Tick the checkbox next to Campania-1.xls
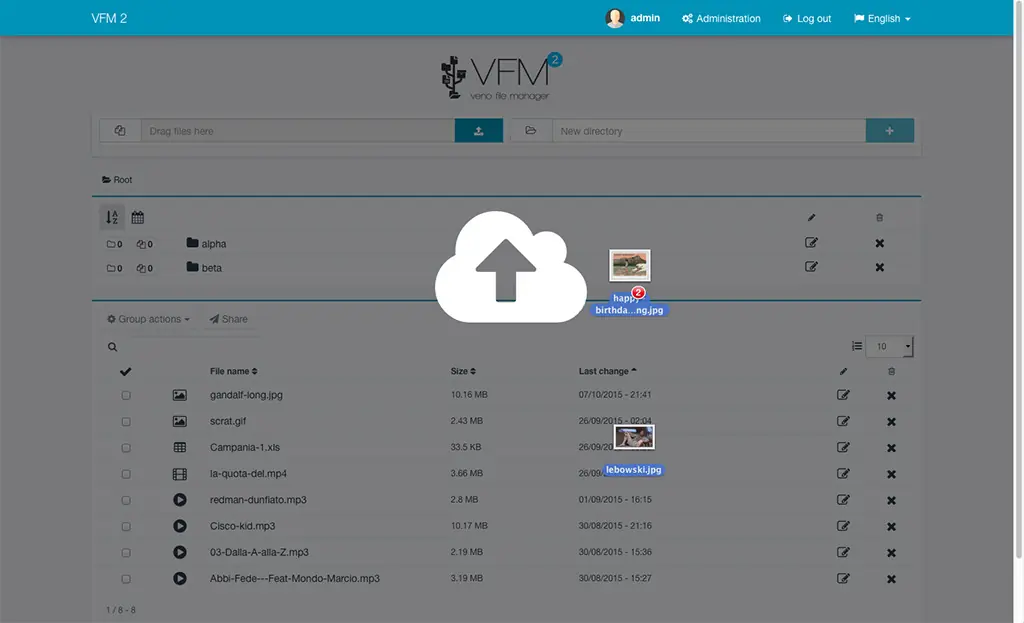The image size is (1024, 623). (x=126, y=448)
